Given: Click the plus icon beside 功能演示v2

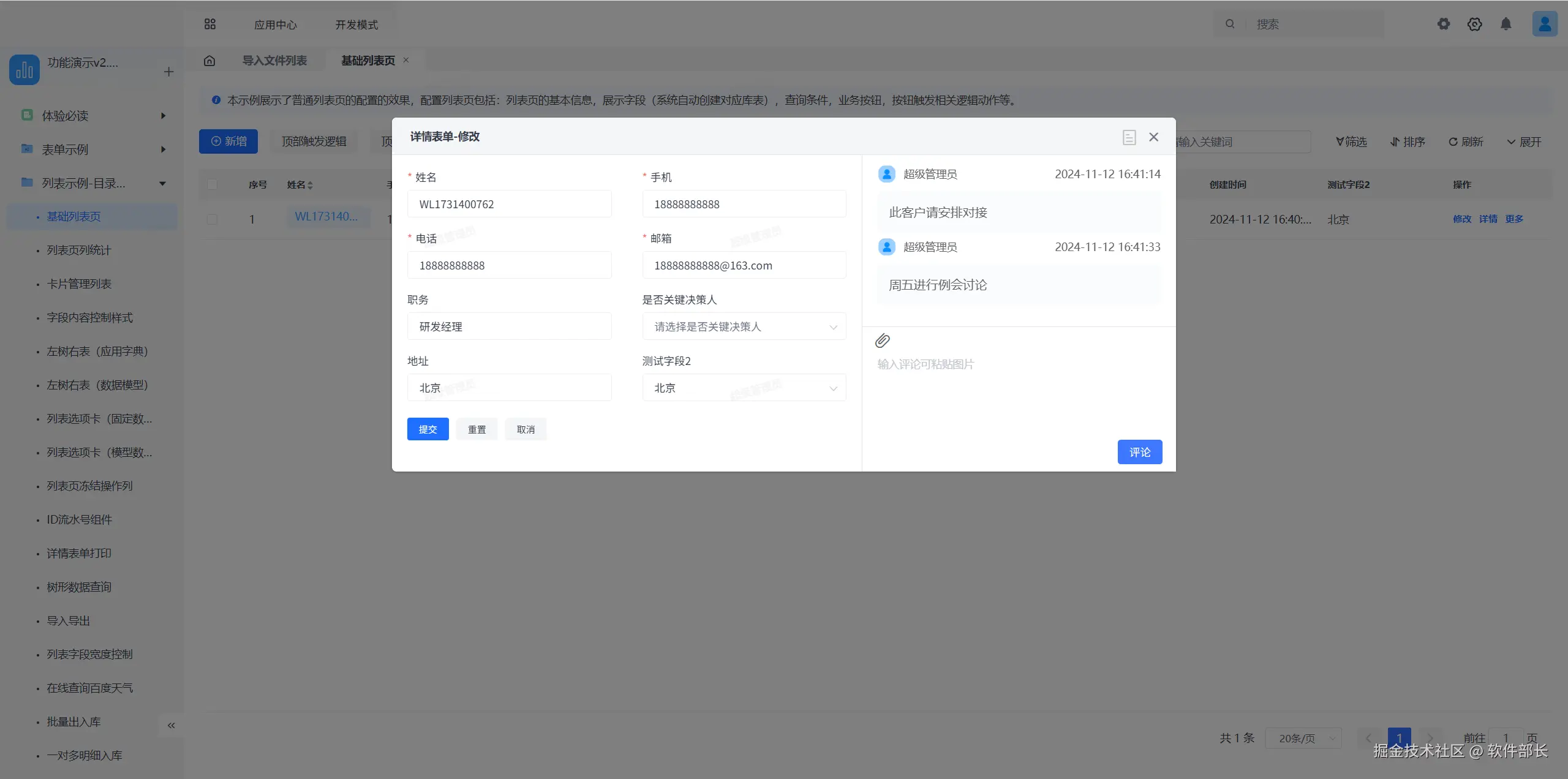Looking at the screenshot, I should 169,72.
